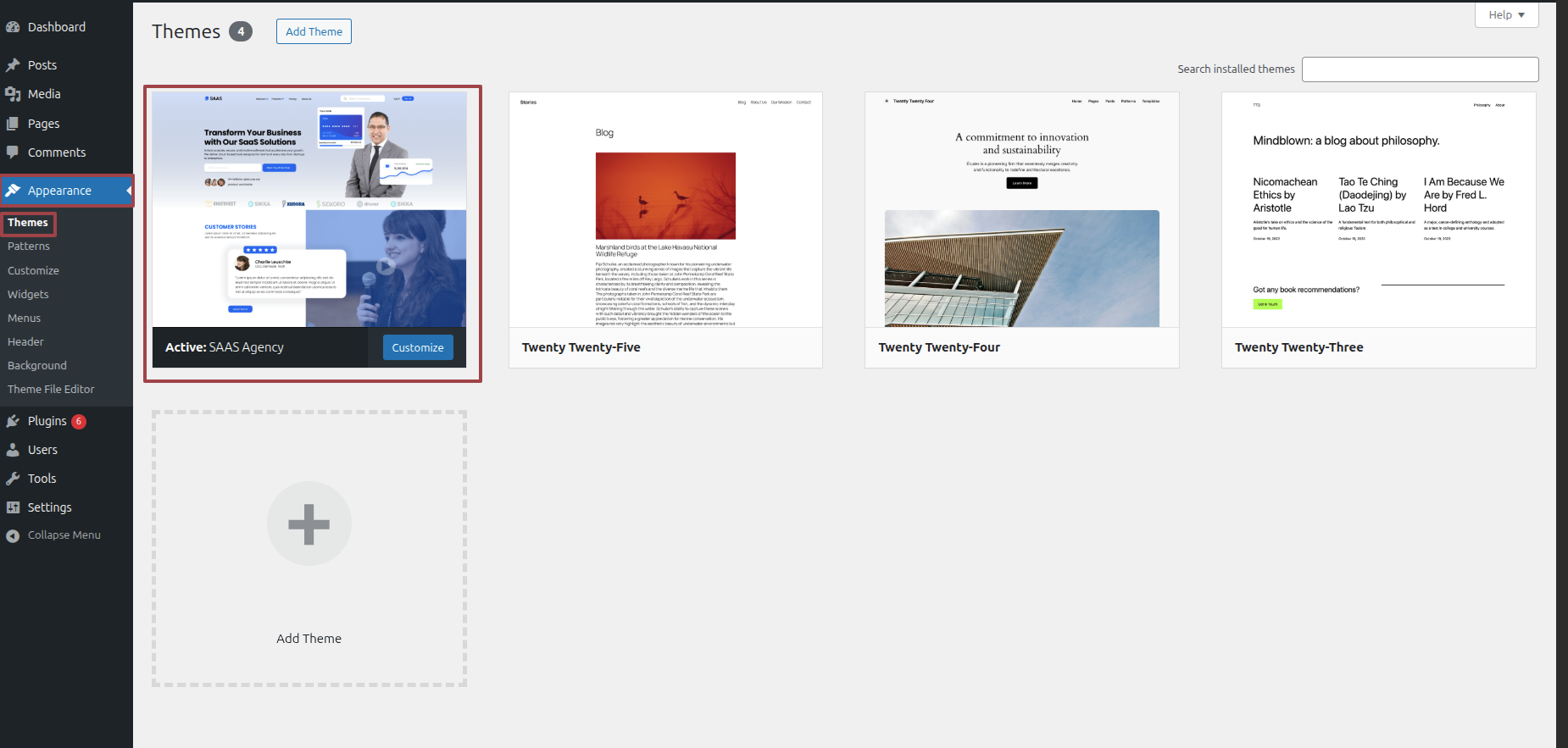Open the Theme File Editor
1568x748 pixels.
pos(51,390)
